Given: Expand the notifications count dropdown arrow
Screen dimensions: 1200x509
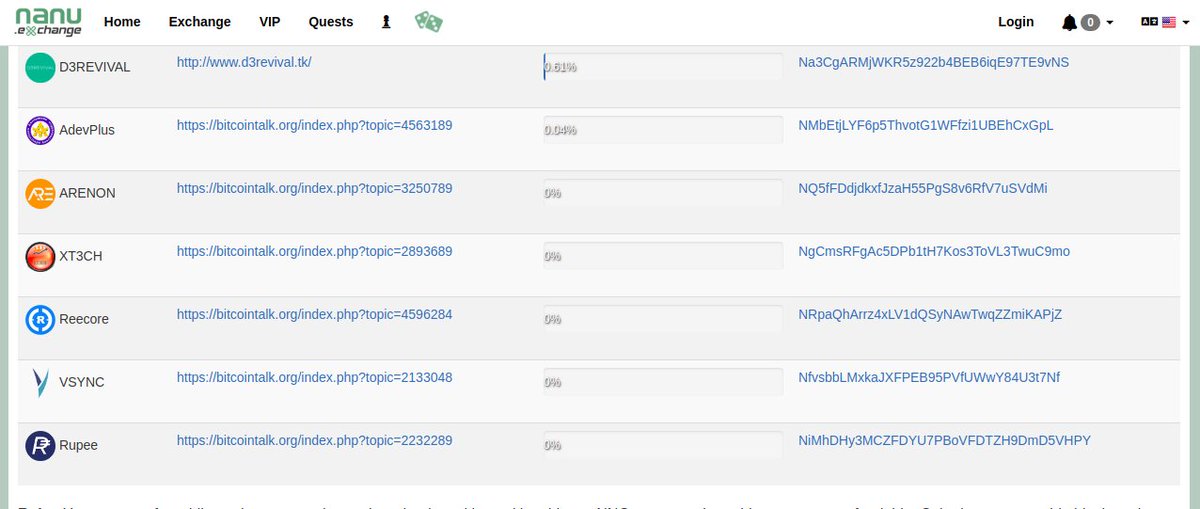Looking at the screenshot, I should pyautogui.click(x=1110, y=23).
